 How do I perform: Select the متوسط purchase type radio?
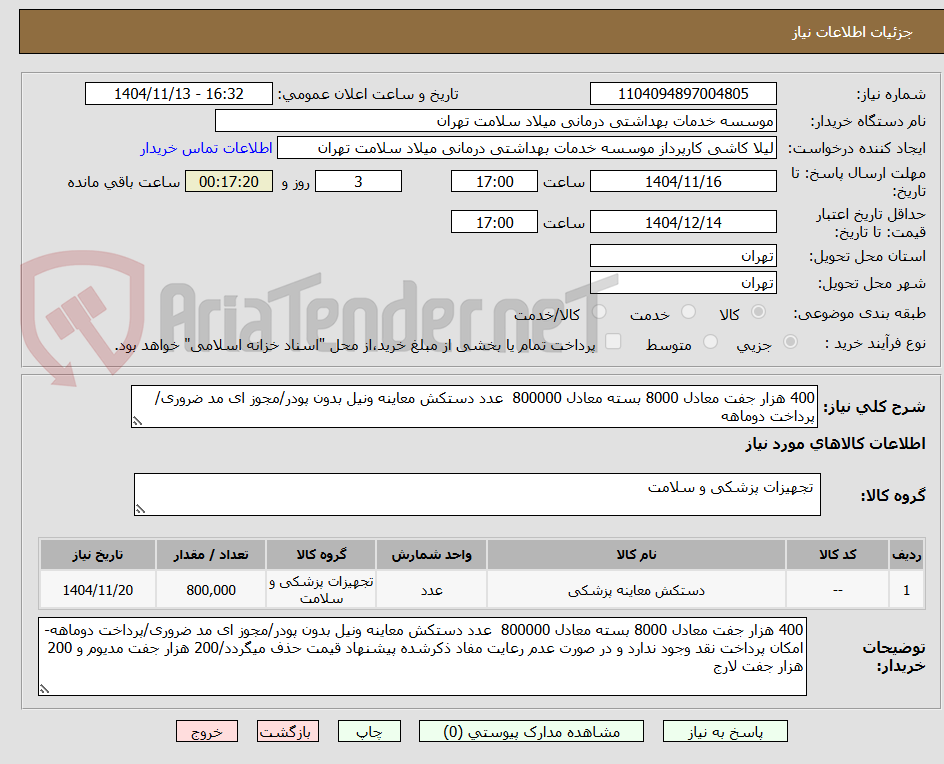[x=710, y=342]
